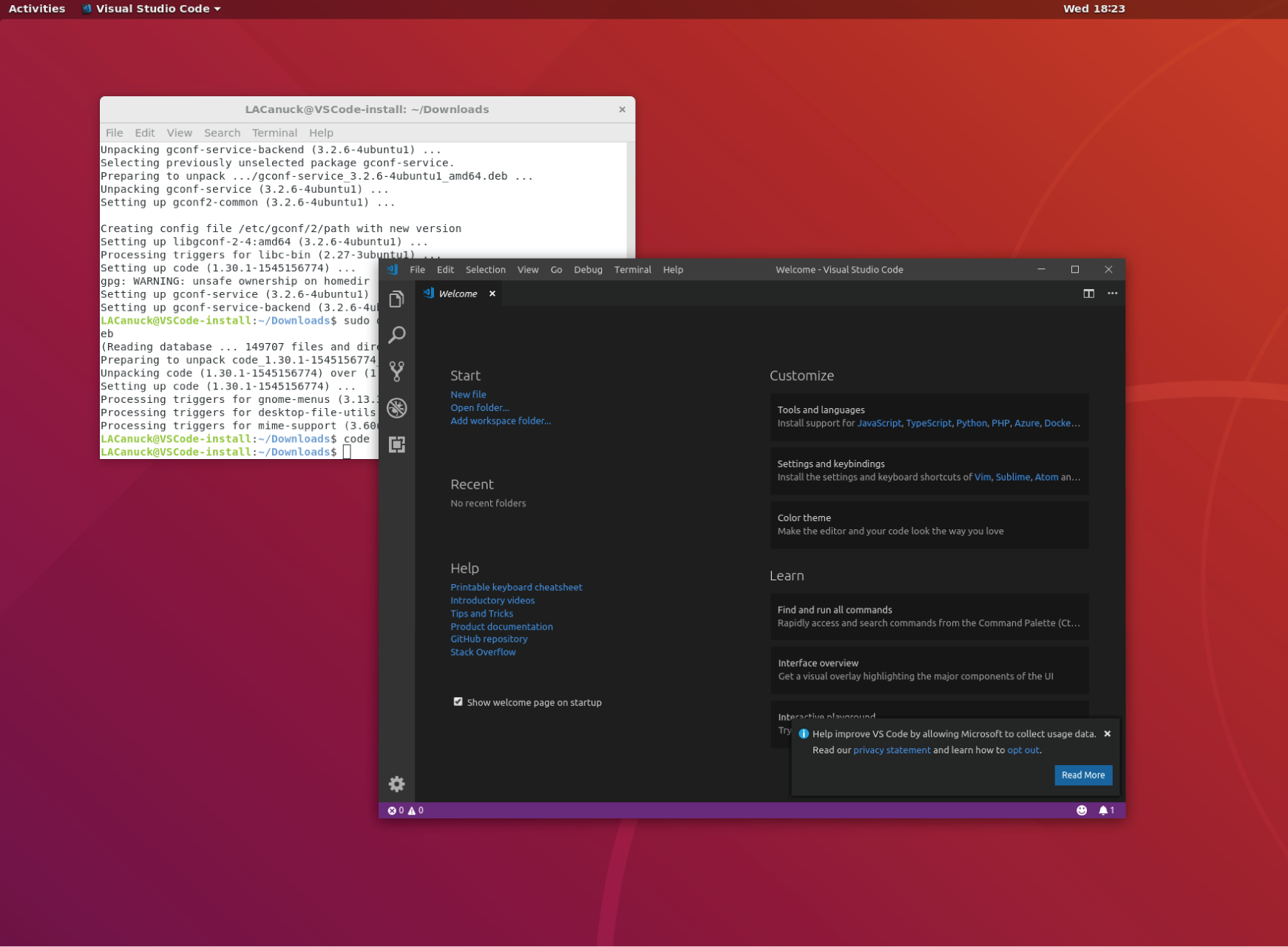The image size is (1288, 947).
Task: Open the Extensions view in activity bar
Action: pos(397,444)
